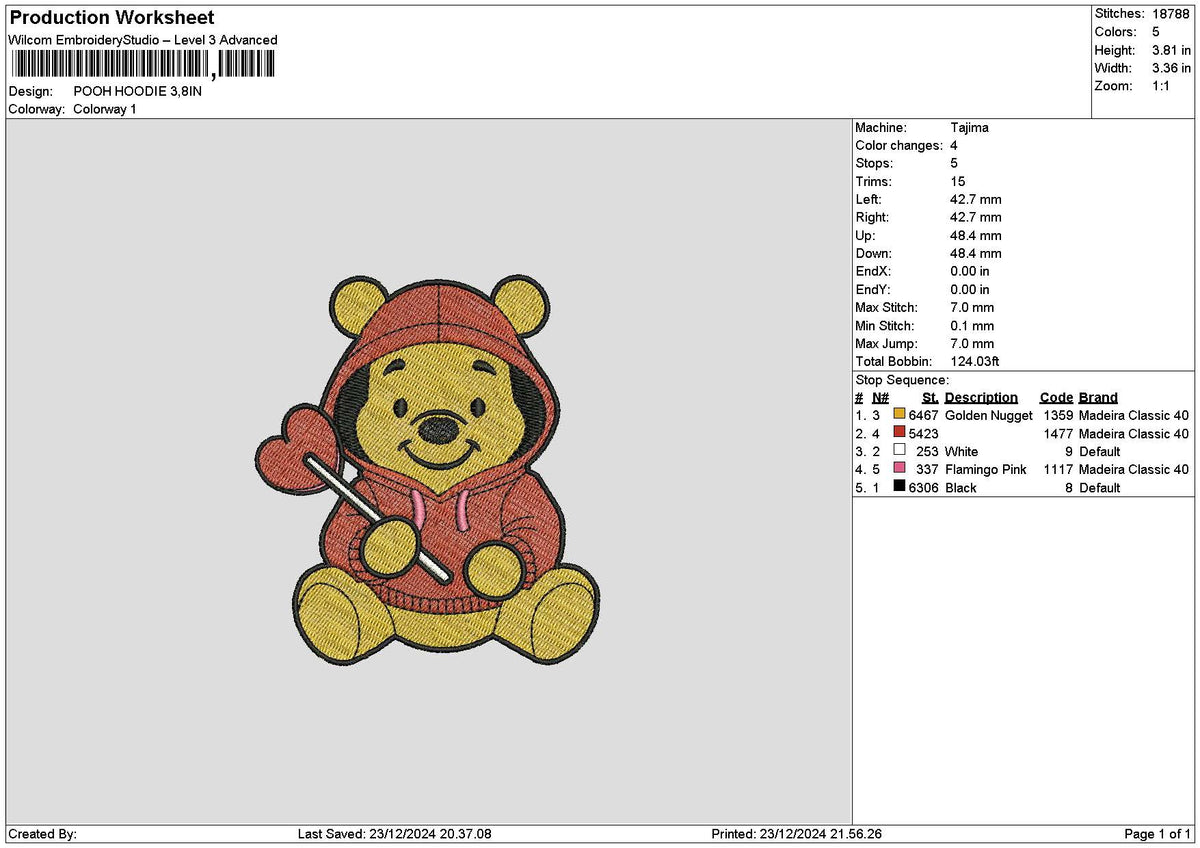Select the 'Last Saved: 23/12/2024 20.37.08' text
Screen dimensions: 1200x848
(395, 834)
